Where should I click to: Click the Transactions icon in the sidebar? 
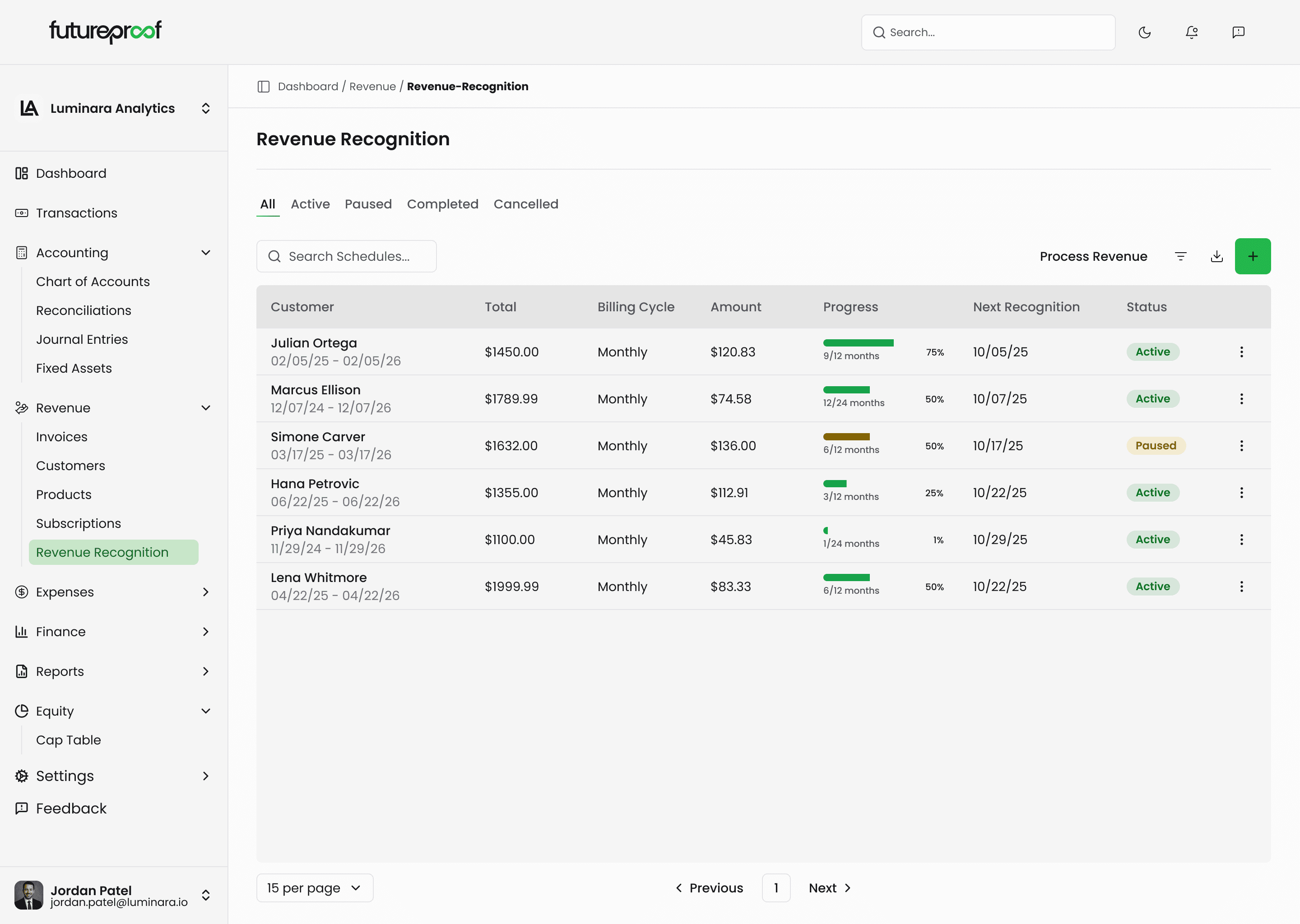(x=22, y=213)
